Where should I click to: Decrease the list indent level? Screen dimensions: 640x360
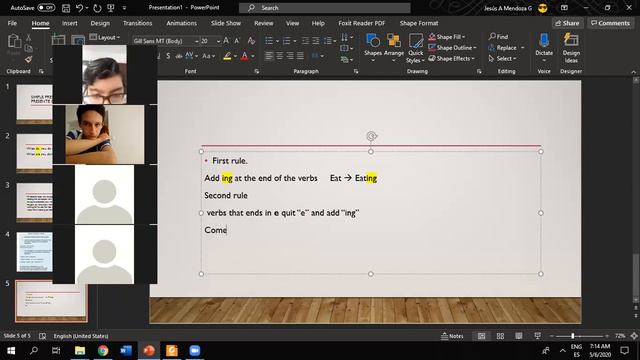tap(305, 41)
